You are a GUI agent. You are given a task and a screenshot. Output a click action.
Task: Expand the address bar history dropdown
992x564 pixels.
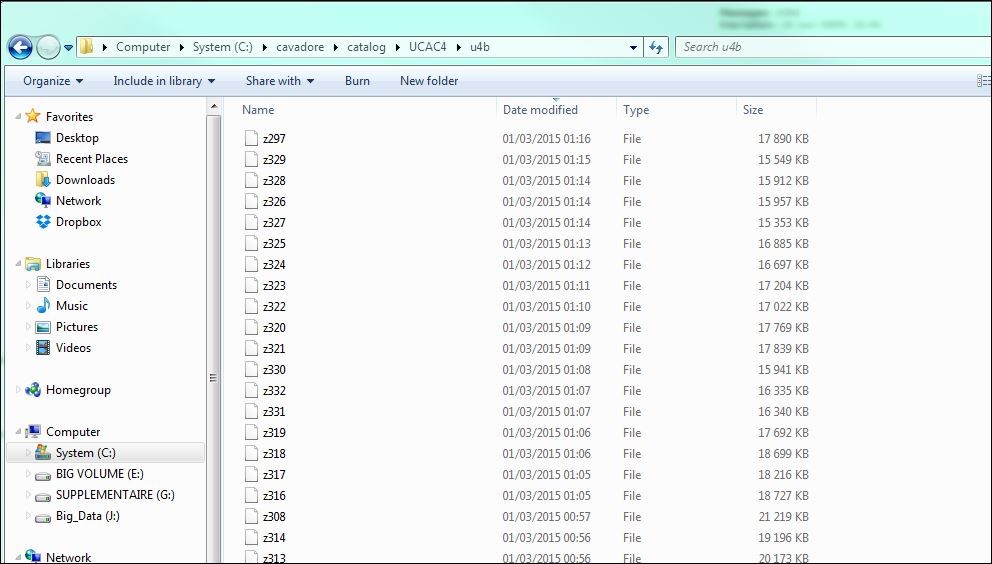[633, 47]
